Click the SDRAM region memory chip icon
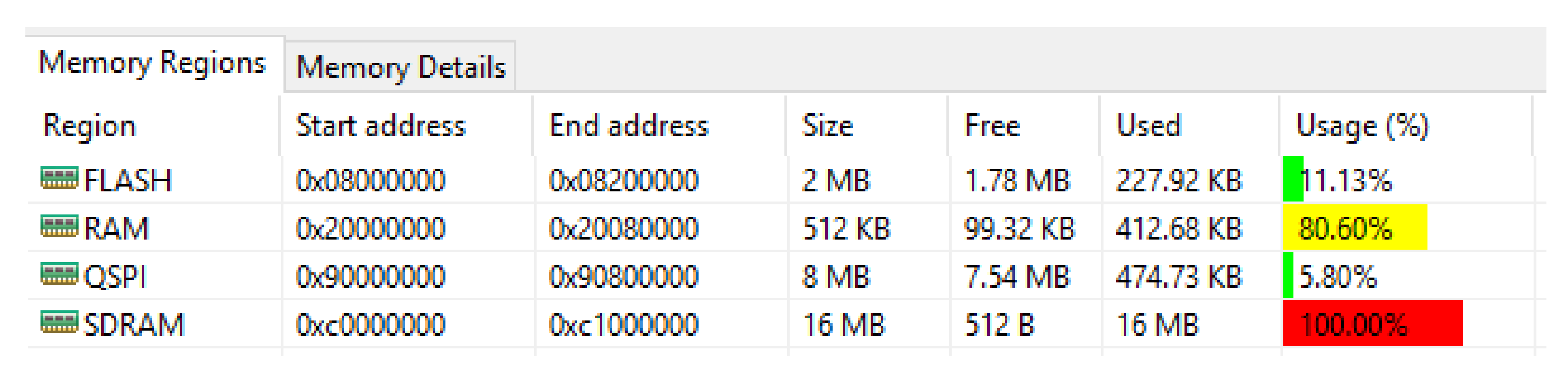The width and height of the screenshot is (1568, 367). 59,322
